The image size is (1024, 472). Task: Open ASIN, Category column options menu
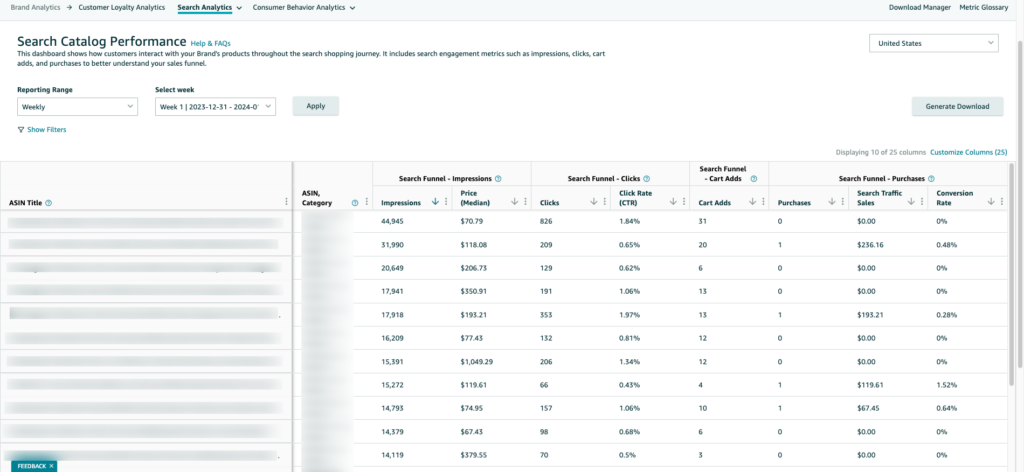coord(366,202)
